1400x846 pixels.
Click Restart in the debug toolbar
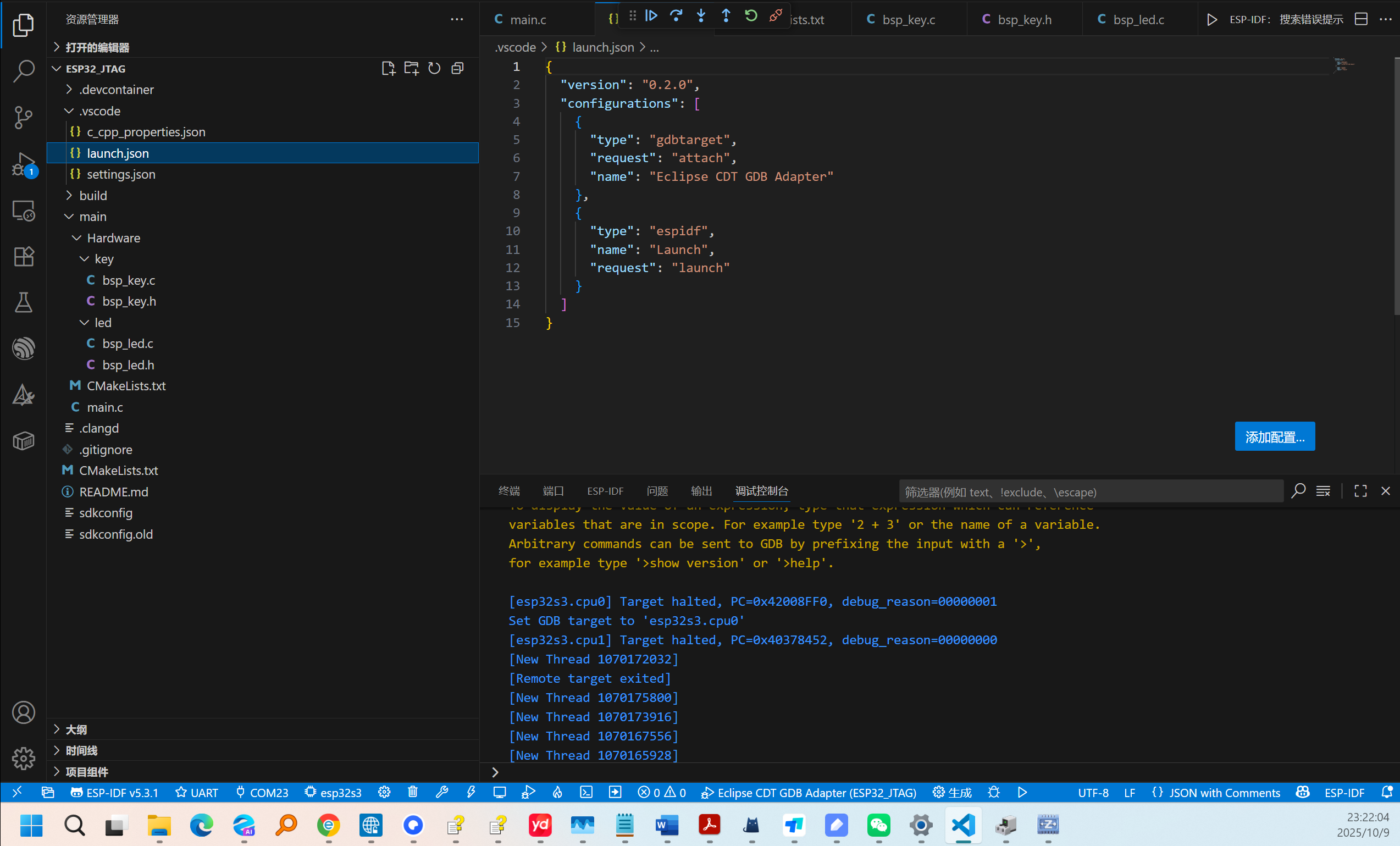point(751,16)
